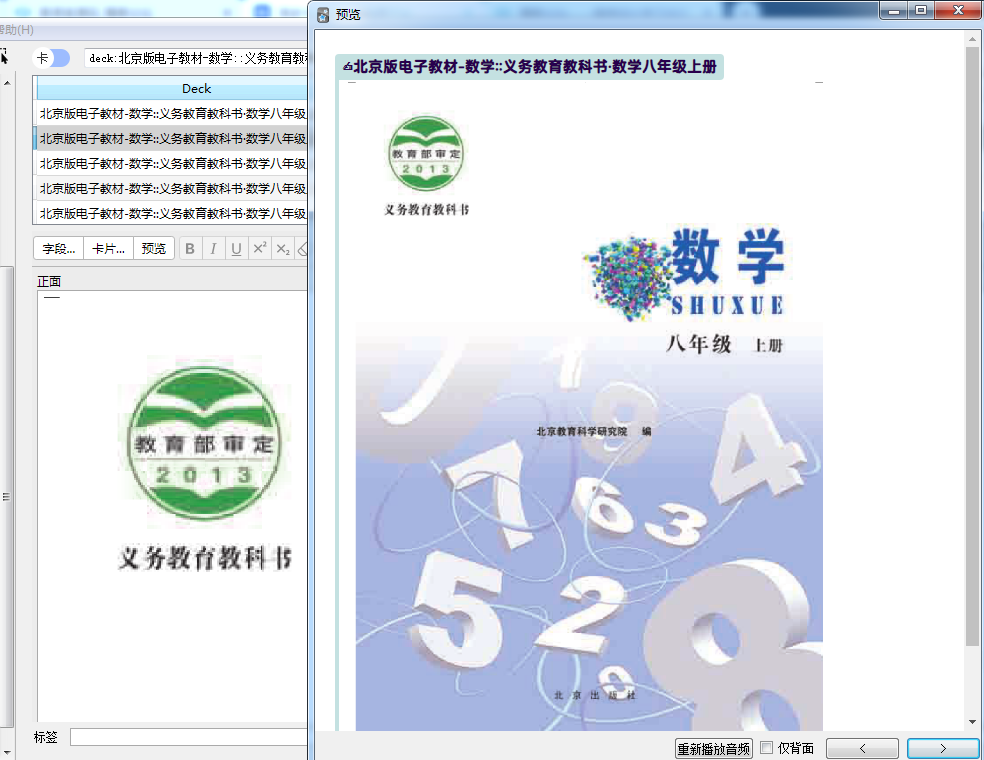This screenshot has width=984, height=760.
Task: Click the preview window title bar icon
Action: point(323,14)
